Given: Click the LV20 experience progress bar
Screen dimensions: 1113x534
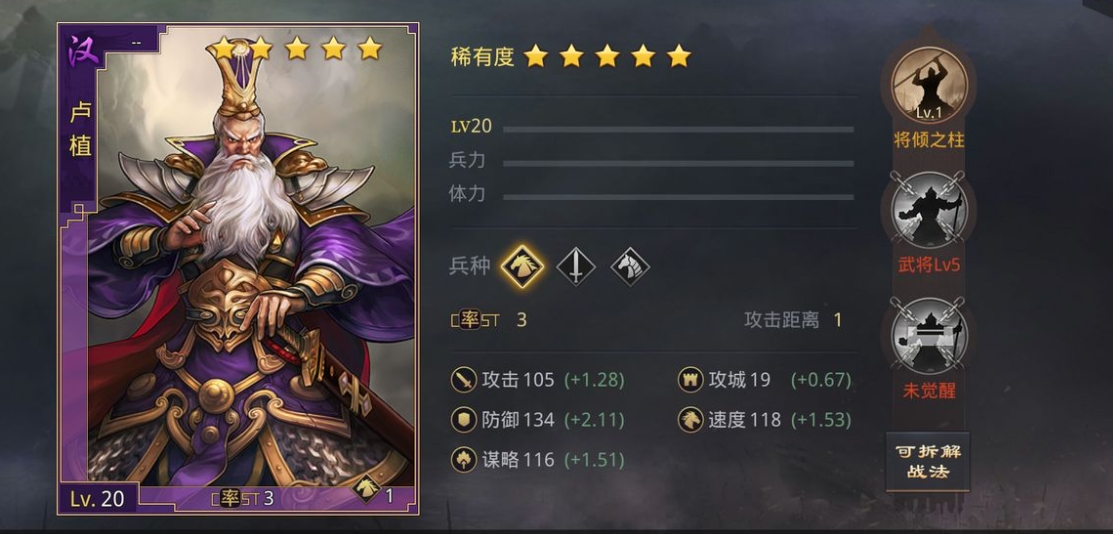Looking at the screenshot, I should click(x=679, y=129).
